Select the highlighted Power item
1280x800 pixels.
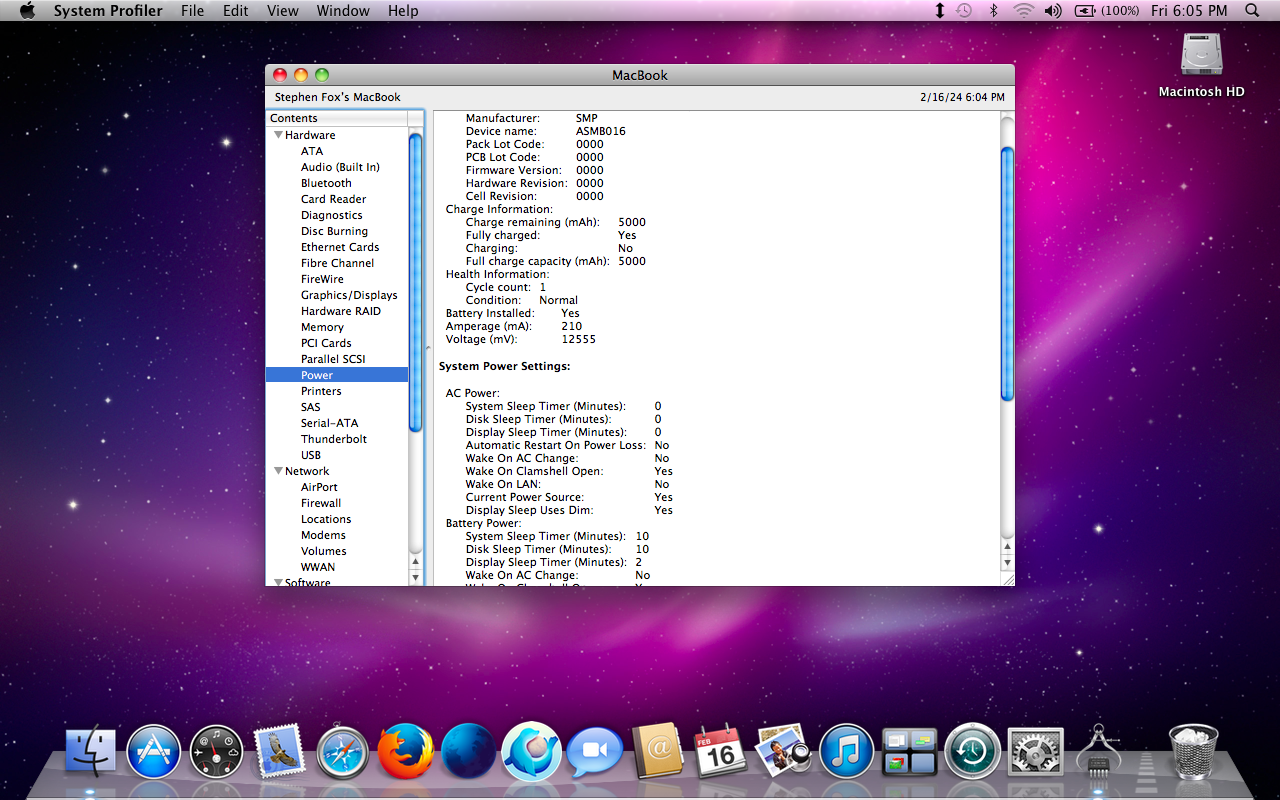coord(337,375)
